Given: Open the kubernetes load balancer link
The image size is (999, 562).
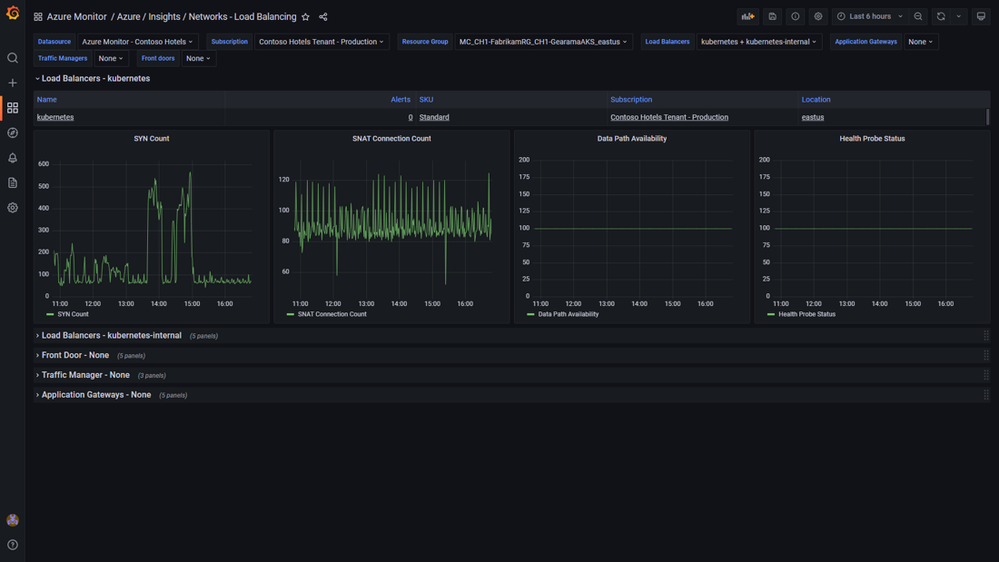Looking at the screenshot, I should [55, 117].
